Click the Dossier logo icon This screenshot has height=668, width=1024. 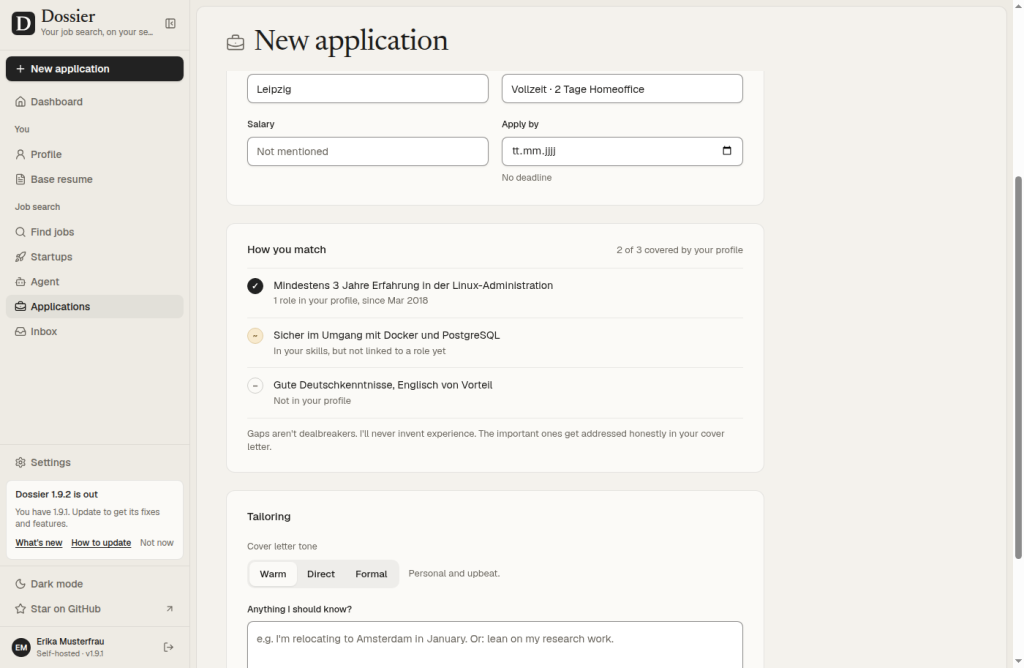[23, 24]
